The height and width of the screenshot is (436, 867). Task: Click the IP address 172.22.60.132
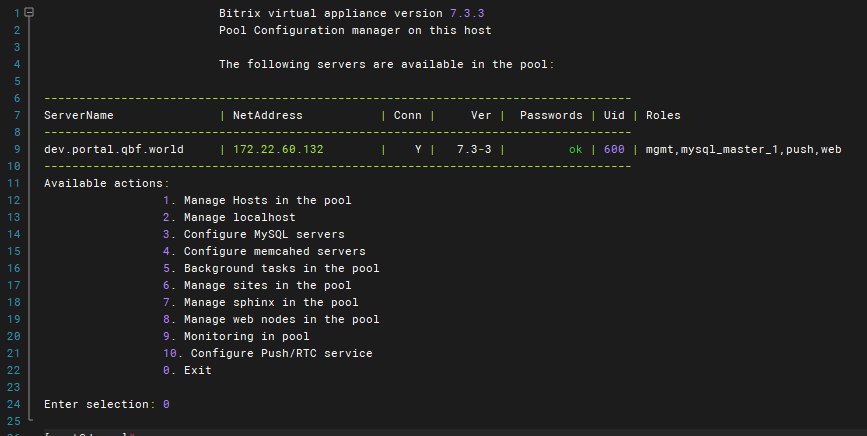pos(278,149)
